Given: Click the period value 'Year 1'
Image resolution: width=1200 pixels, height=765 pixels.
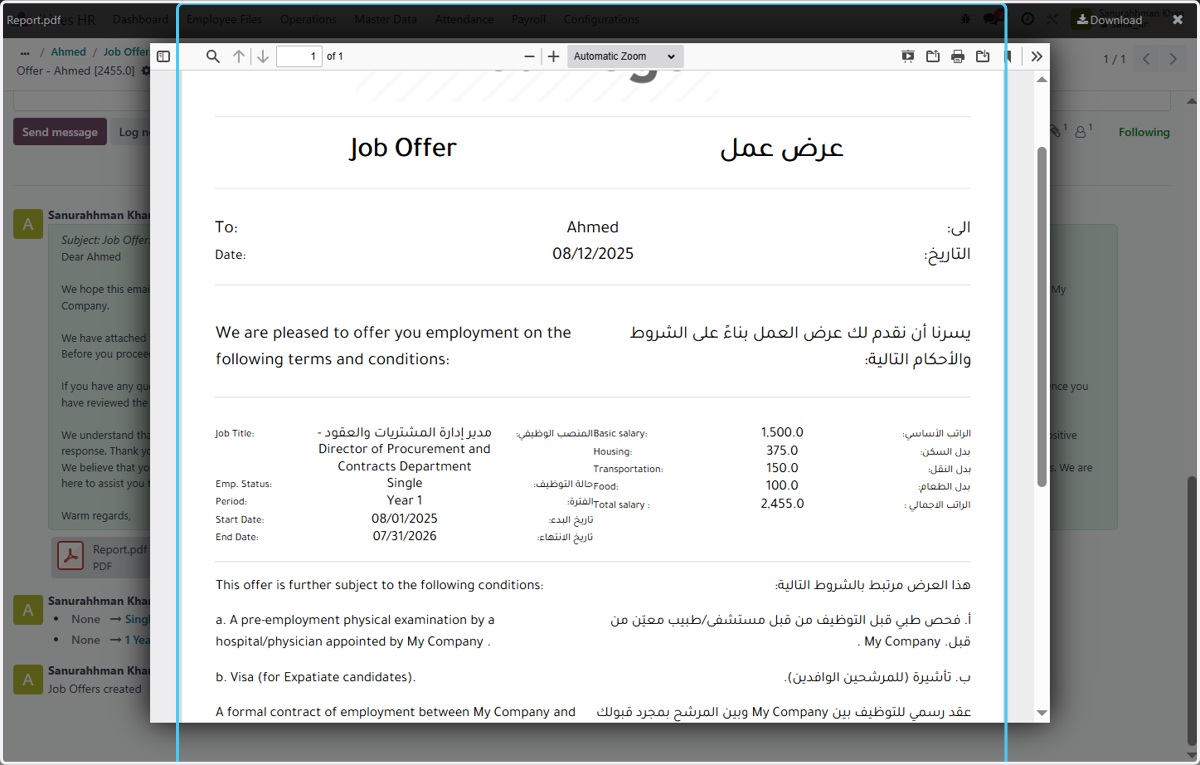Looking at the screenshot, I should pyautogui.click(x=405, y=500).
